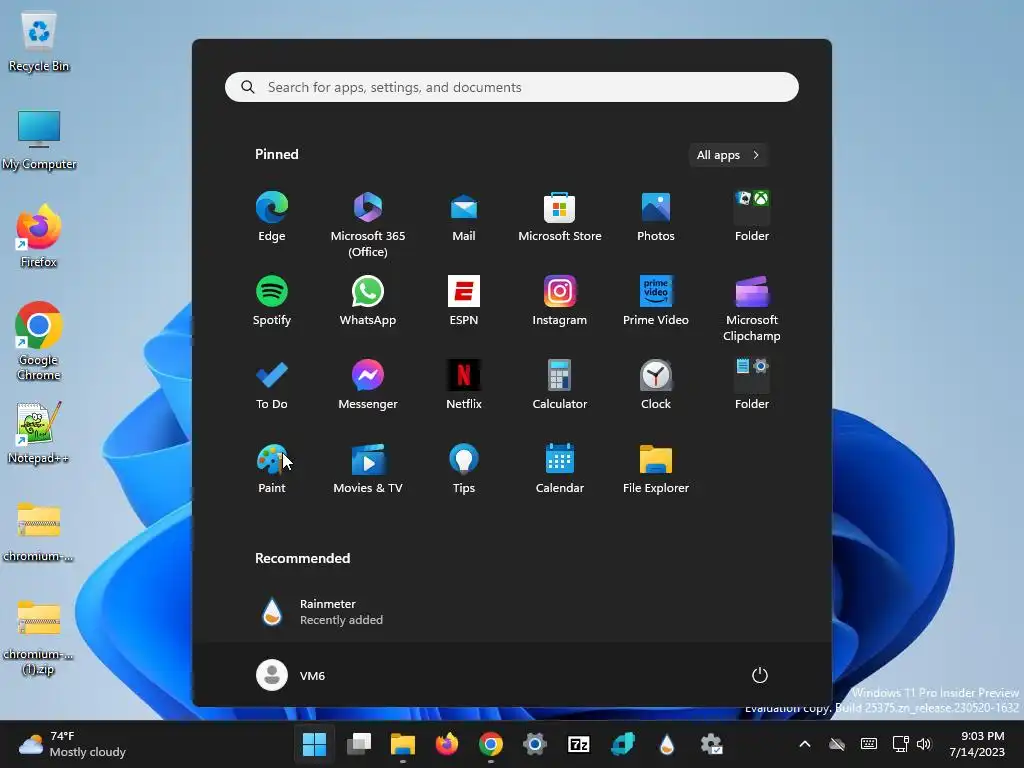This screenshot has height=768, width=1024.
Task: Open the 7-Zip taskbar icon
Action: 579,744
